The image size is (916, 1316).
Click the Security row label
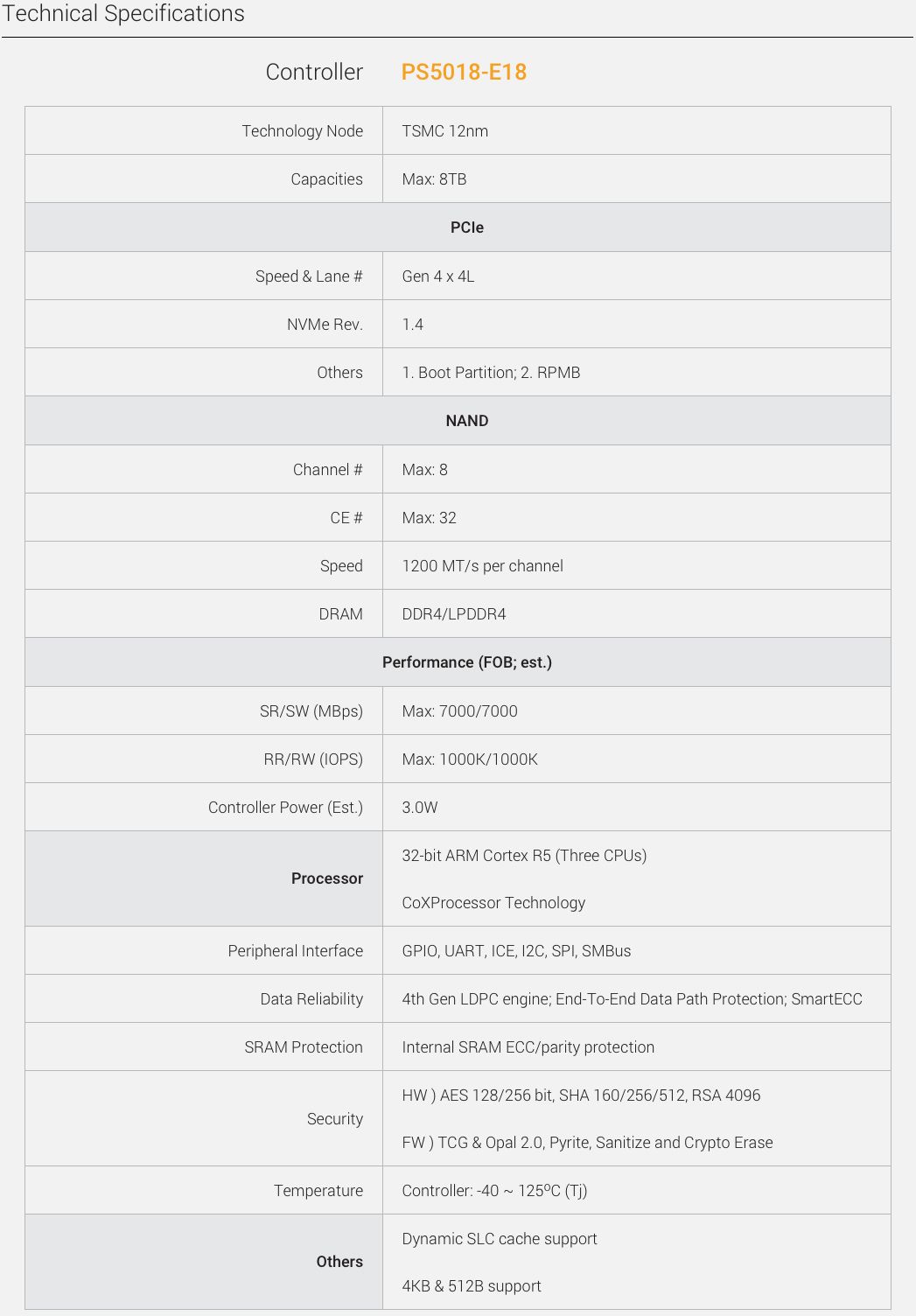pyautogui.click(x=334, y=1119)
